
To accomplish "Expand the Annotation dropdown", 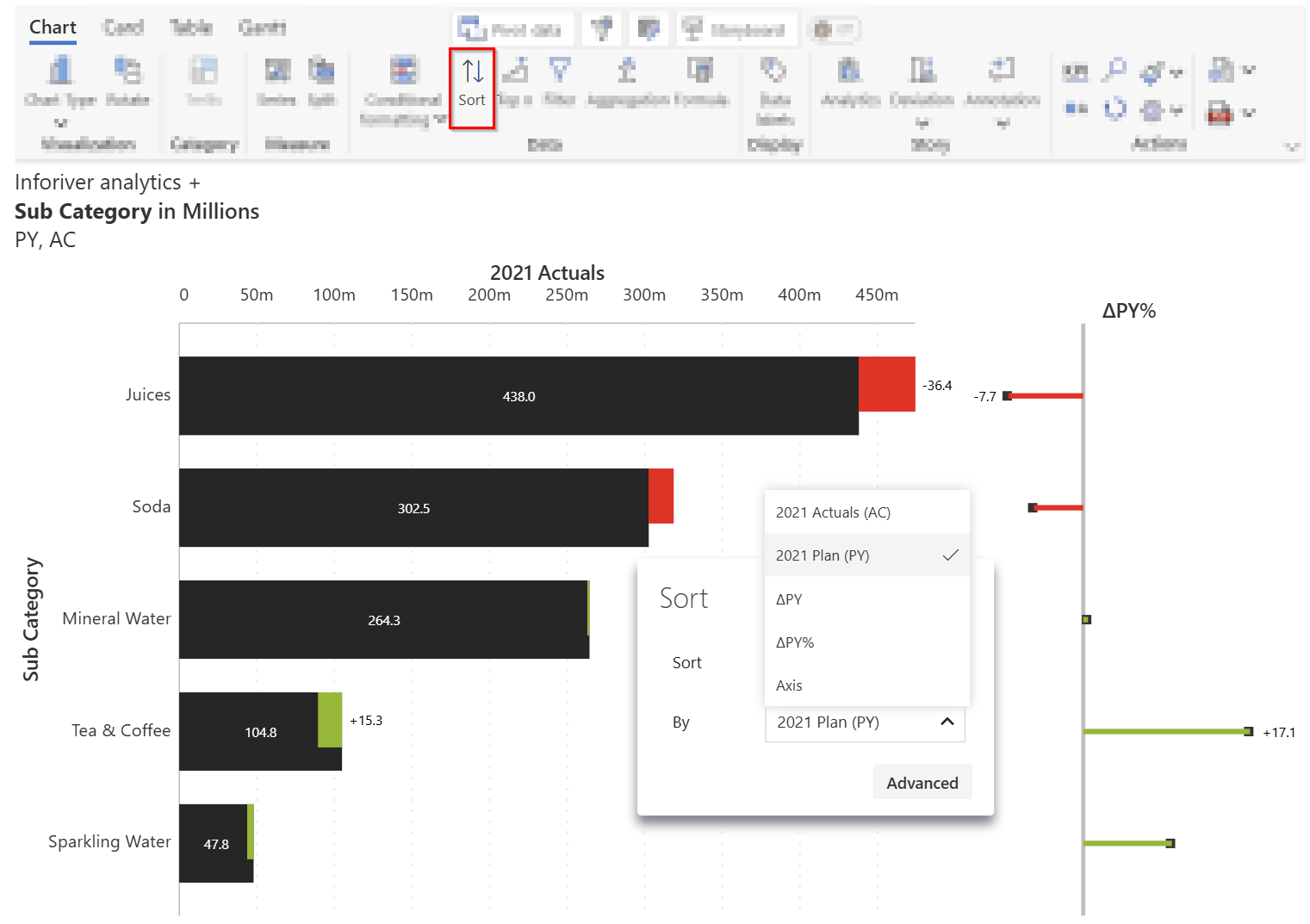I will [1002, 123].
